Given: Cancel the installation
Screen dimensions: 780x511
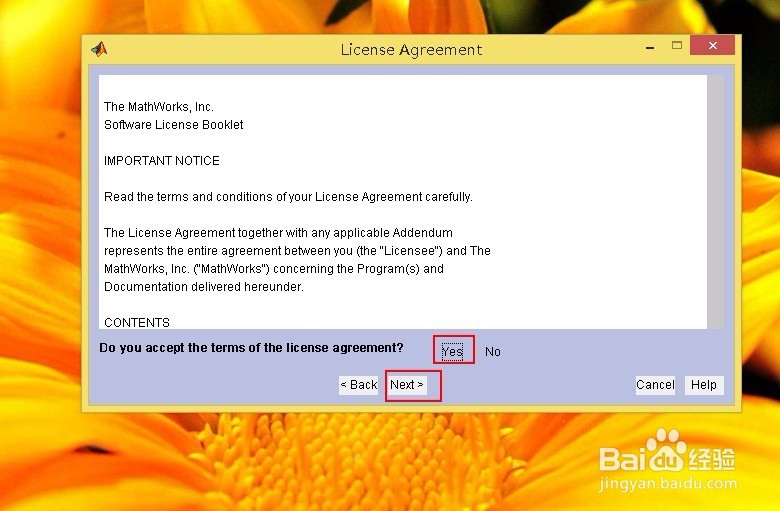Looking at the screenshot, I should [655, 385].
